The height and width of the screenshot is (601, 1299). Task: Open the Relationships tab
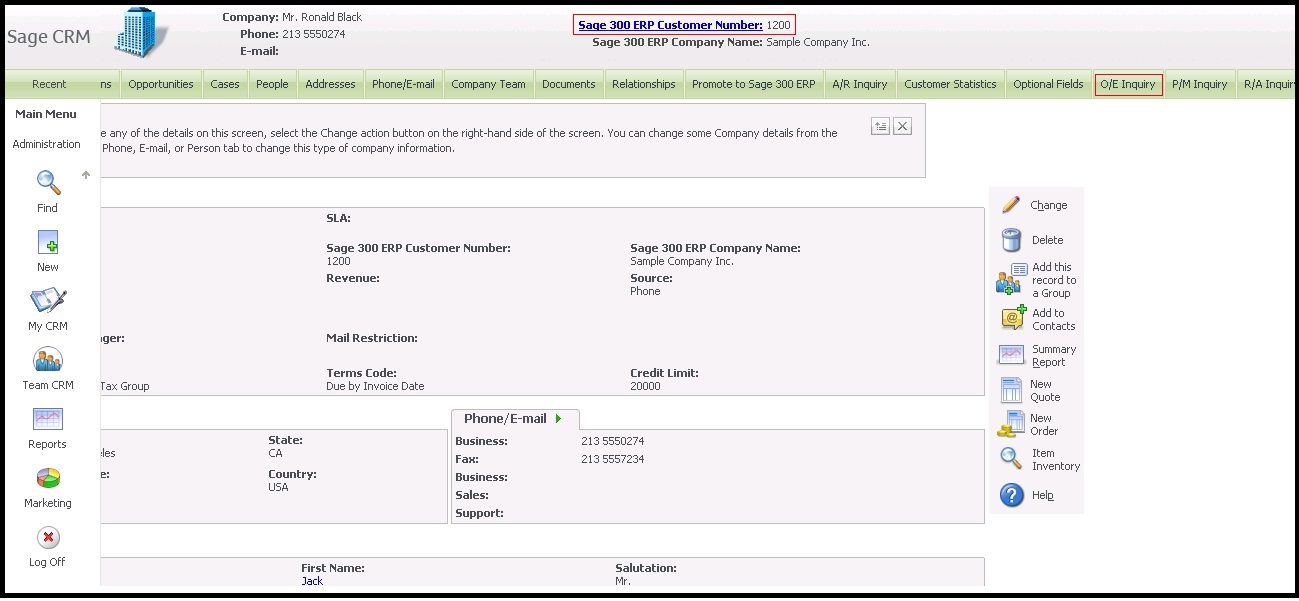tap(644, 84)
